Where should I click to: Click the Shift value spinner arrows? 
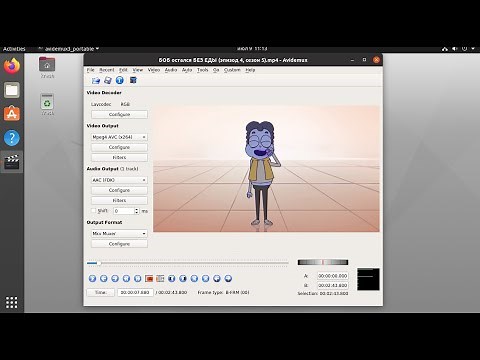[x=136, y=211]
